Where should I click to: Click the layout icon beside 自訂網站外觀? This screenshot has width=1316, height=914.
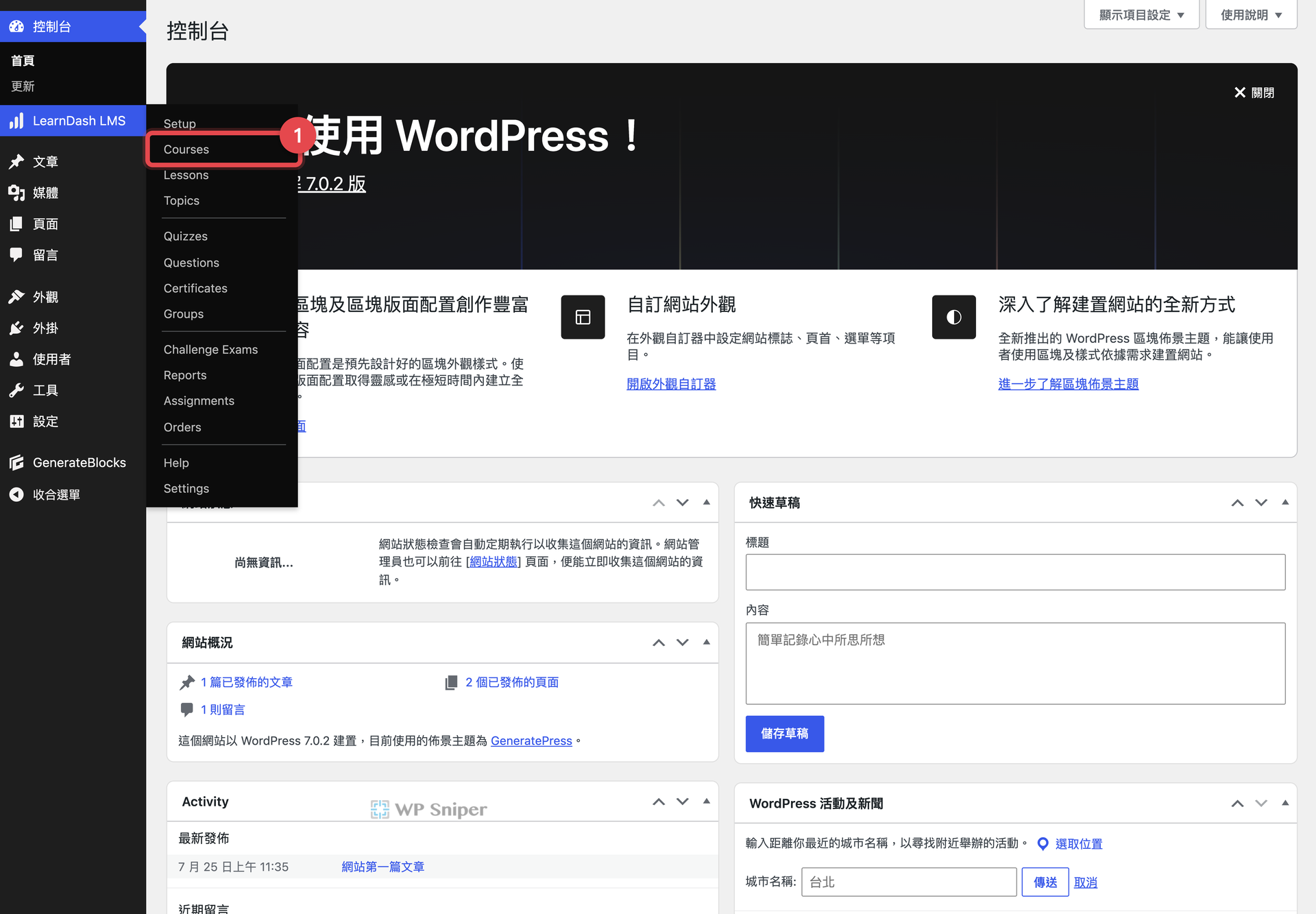[x=583, y=317]
